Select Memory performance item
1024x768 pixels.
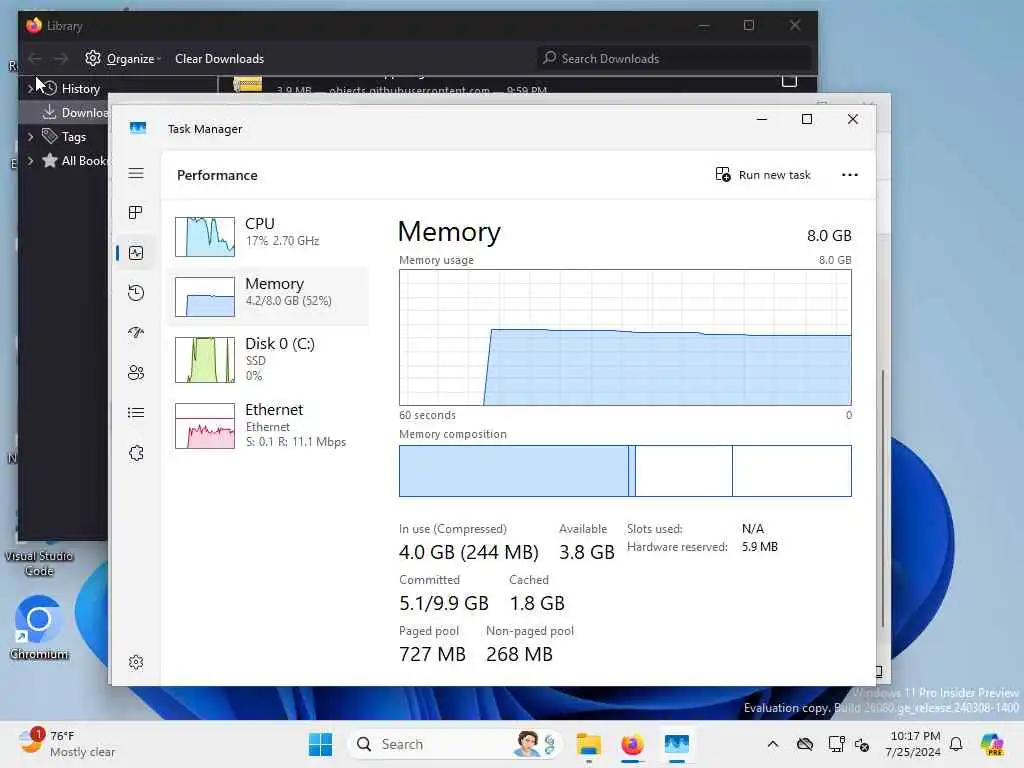coord(268,296)
